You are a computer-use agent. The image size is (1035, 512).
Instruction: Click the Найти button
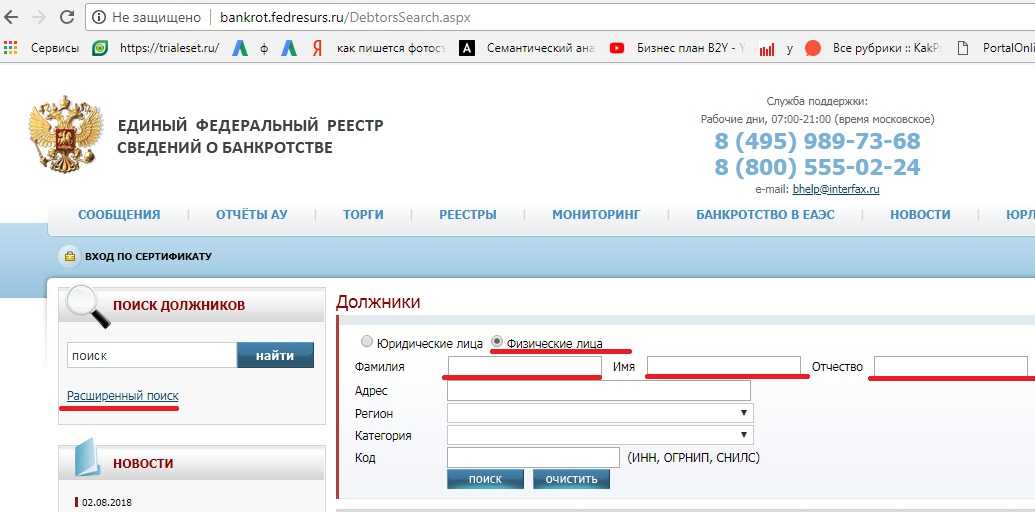pos(275,355)
